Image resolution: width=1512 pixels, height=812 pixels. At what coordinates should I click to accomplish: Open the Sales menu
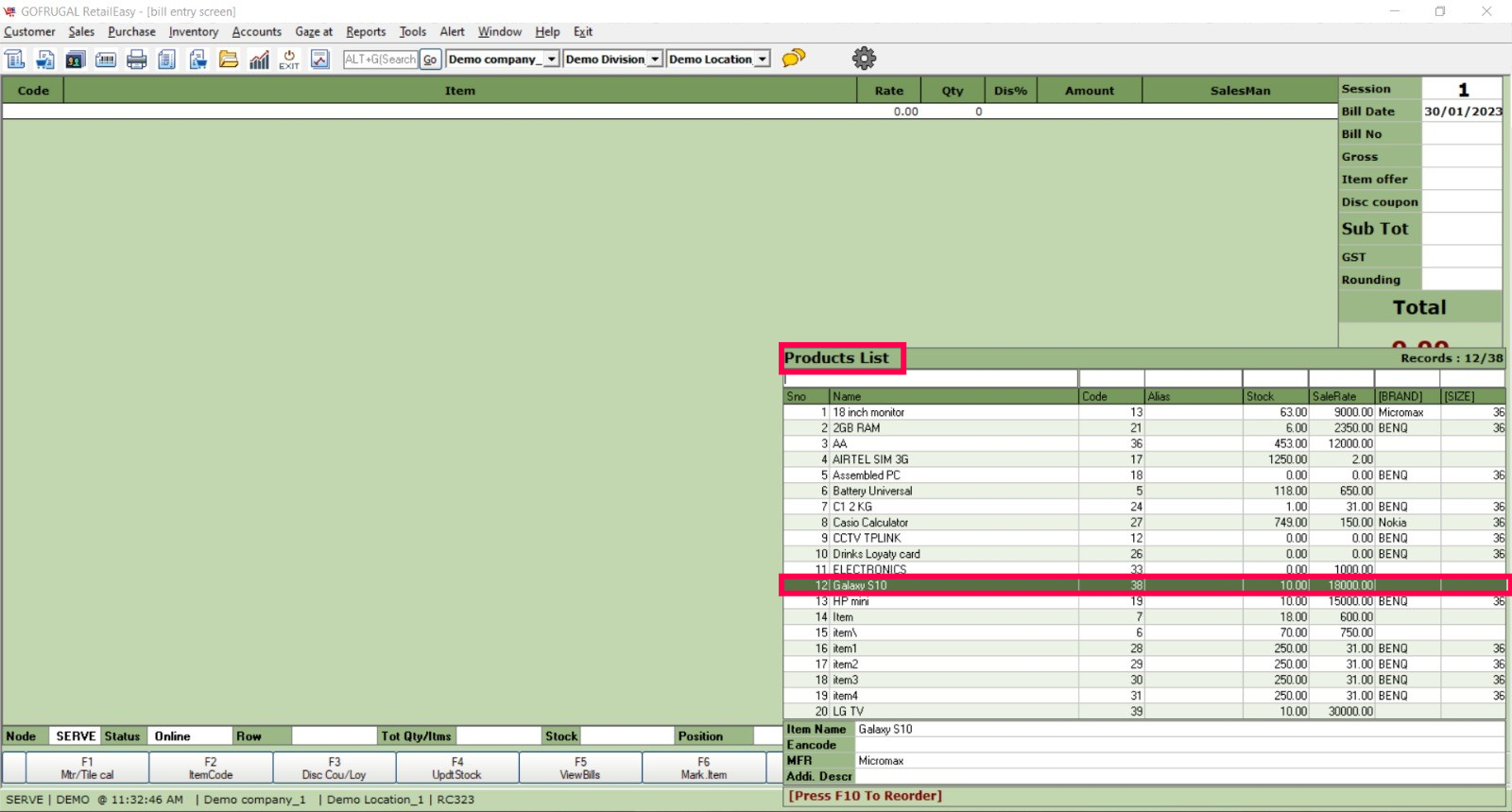(81, 32)
